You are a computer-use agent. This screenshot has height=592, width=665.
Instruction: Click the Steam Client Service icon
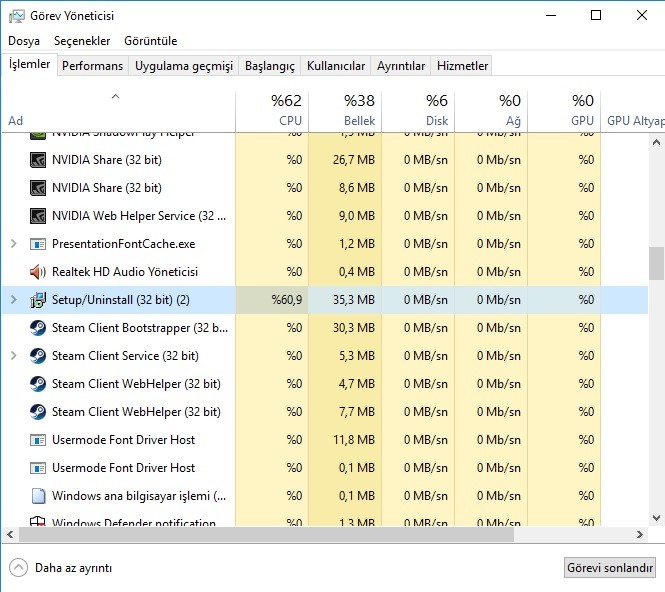(x=38, y=356)
